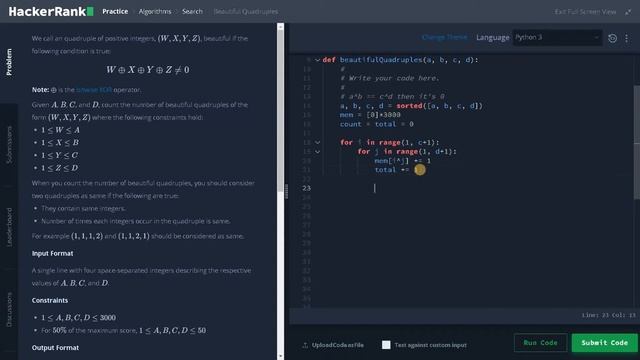Image resolution: width=640 pixels, height=360 pixels.
Task: Click the 'Output Format' heading
Action: 56,348
